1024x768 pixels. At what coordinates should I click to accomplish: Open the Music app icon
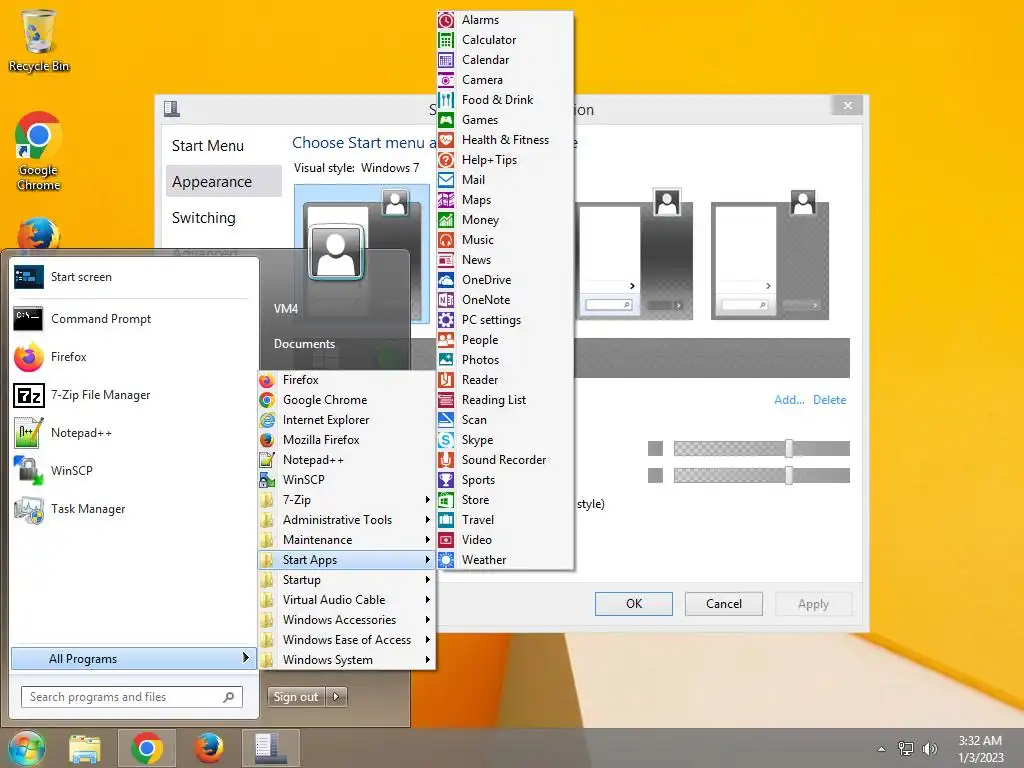click(445, 240)
